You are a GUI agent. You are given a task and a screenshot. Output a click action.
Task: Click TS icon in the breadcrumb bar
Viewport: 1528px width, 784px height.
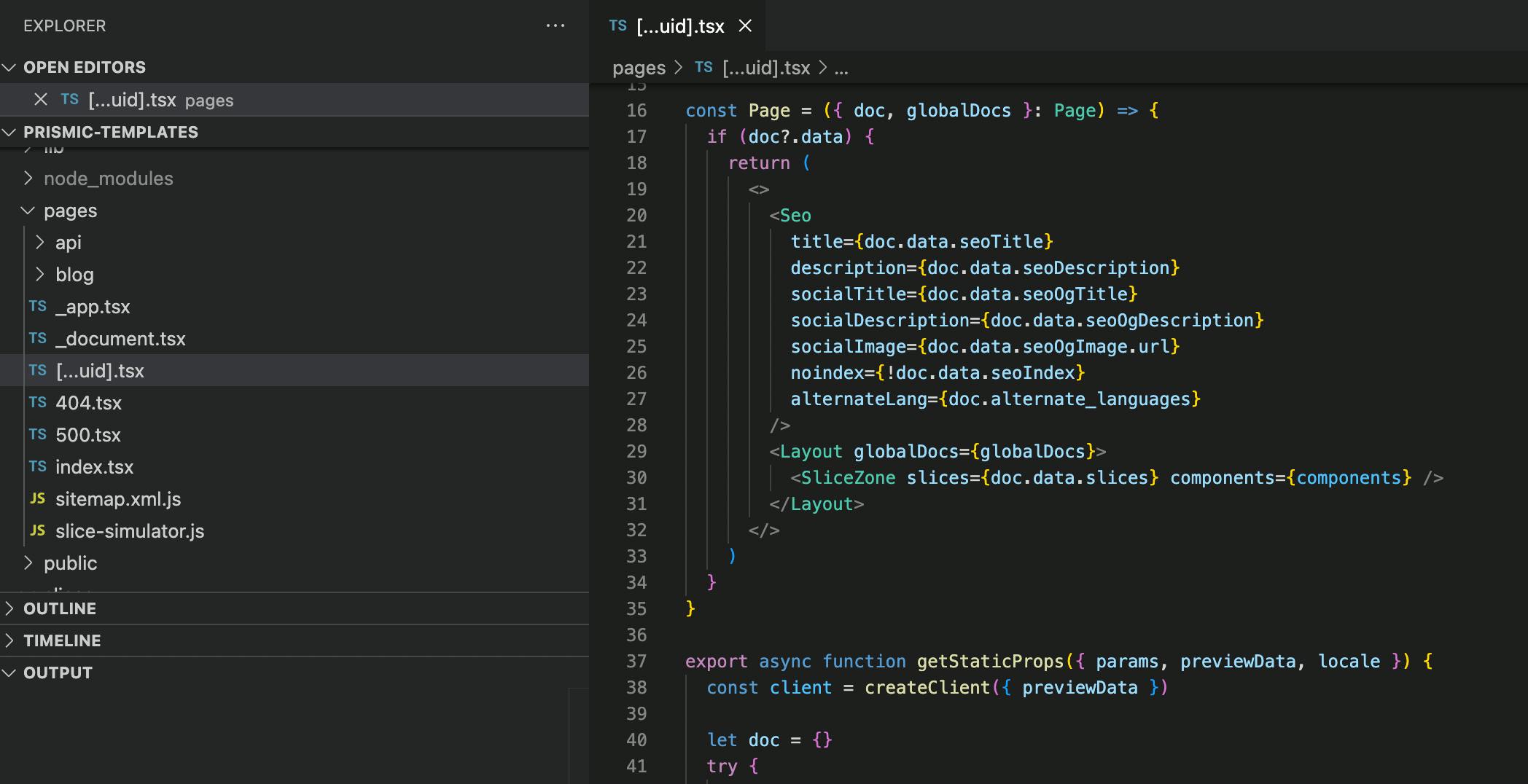(703, 68)
